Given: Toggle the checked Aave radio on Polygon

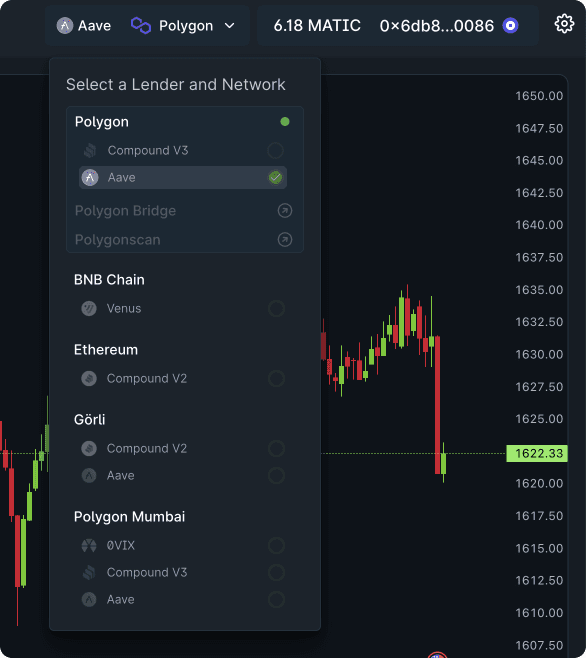Looking at the screenshot, I should tap(275, 177).
